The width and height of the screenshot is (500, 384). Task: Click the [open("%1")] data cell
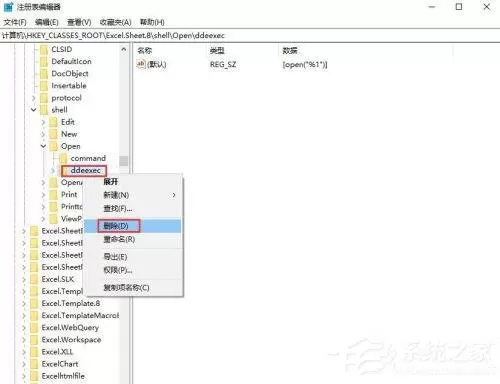pyautogui.click(x=305, y=64)
